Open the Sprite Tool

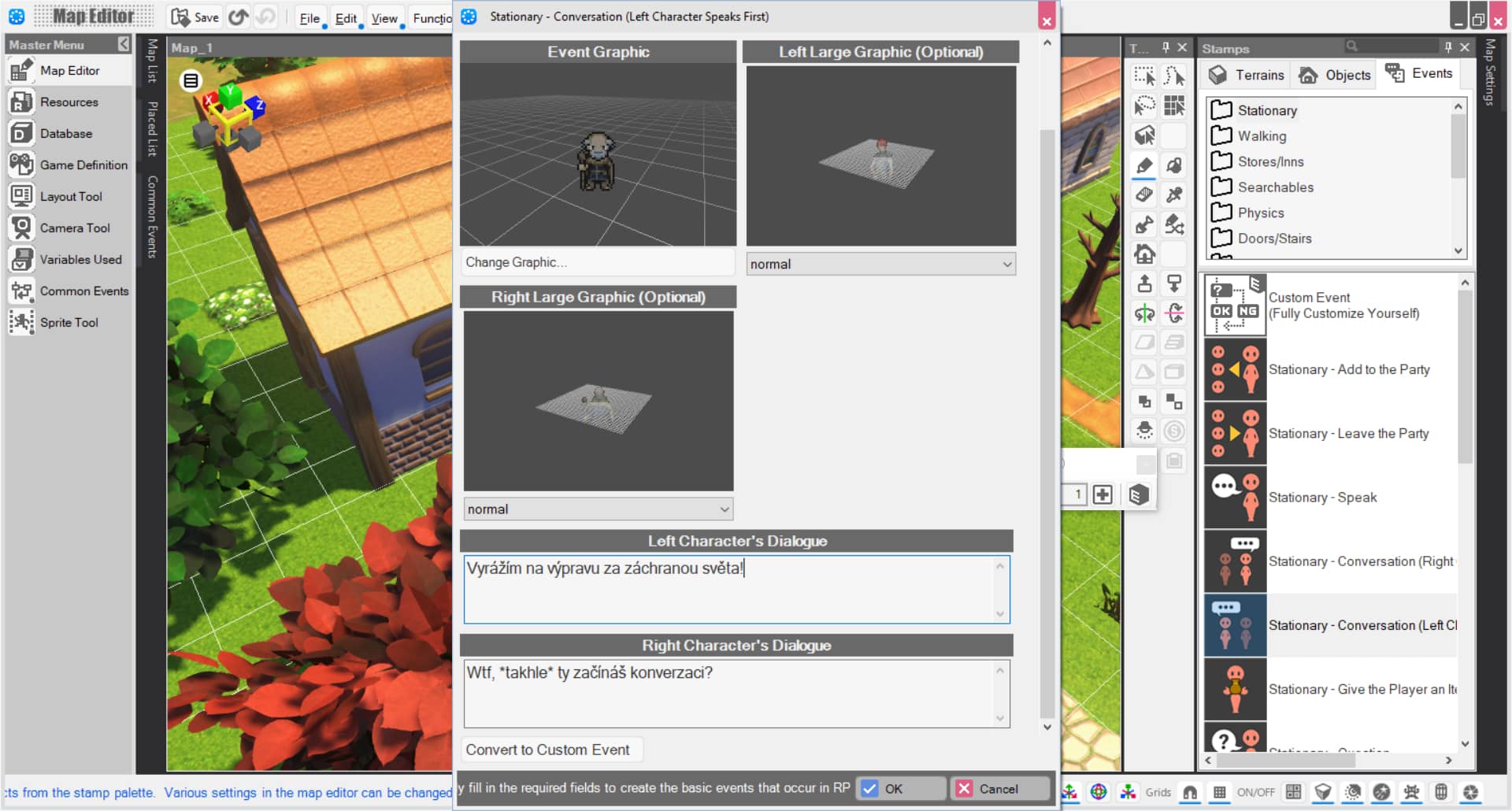69,323
